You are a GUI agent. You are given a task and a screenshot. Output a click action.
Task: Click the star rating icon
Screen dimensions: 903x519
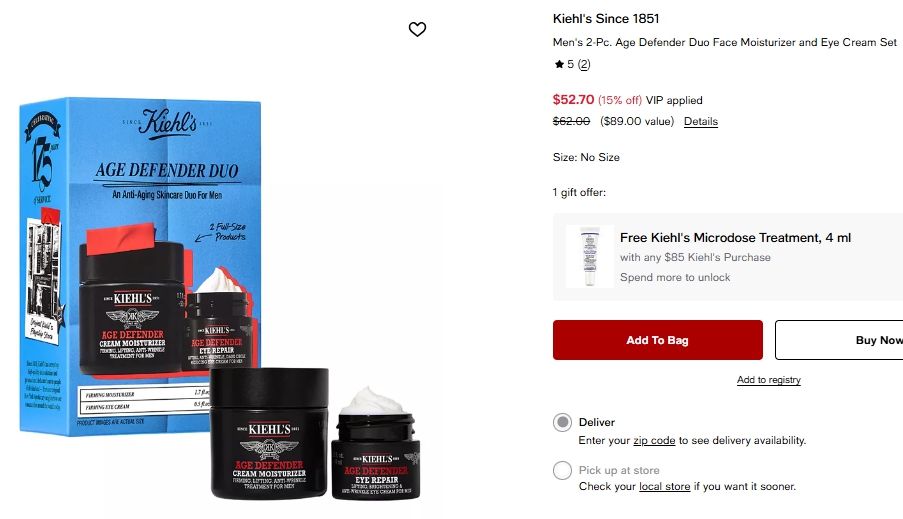click(x=559, y=64)
